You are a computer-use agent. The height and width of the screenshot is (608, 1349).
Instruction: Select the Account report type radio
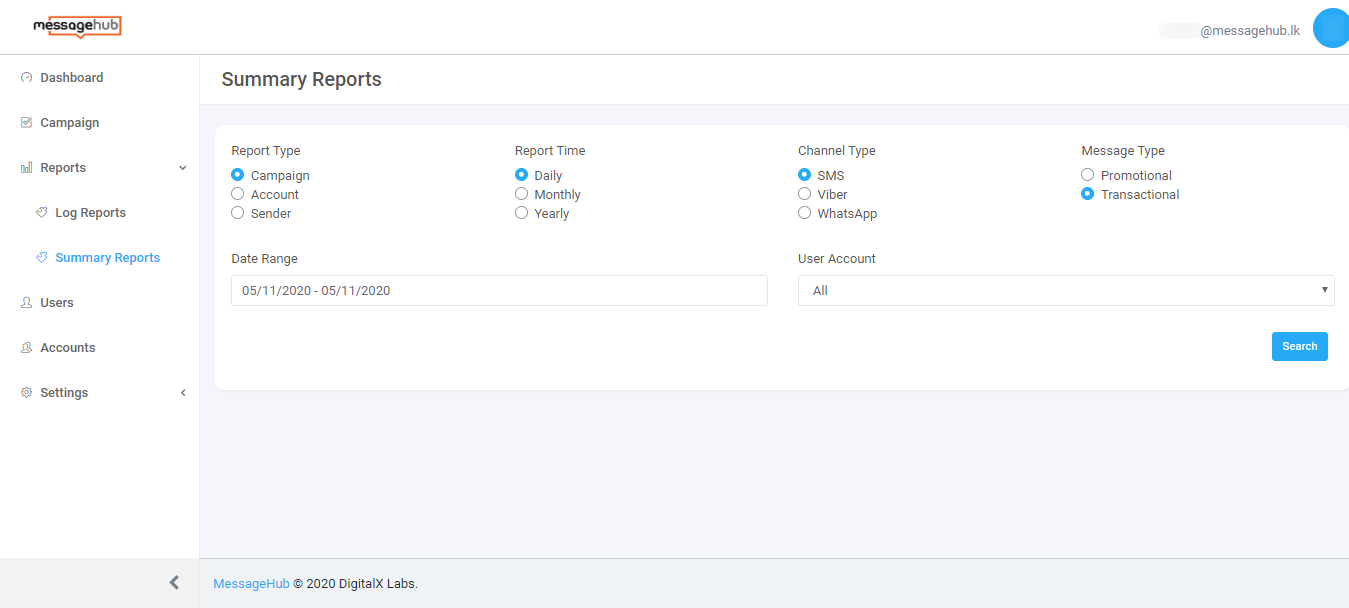point(238,194)
